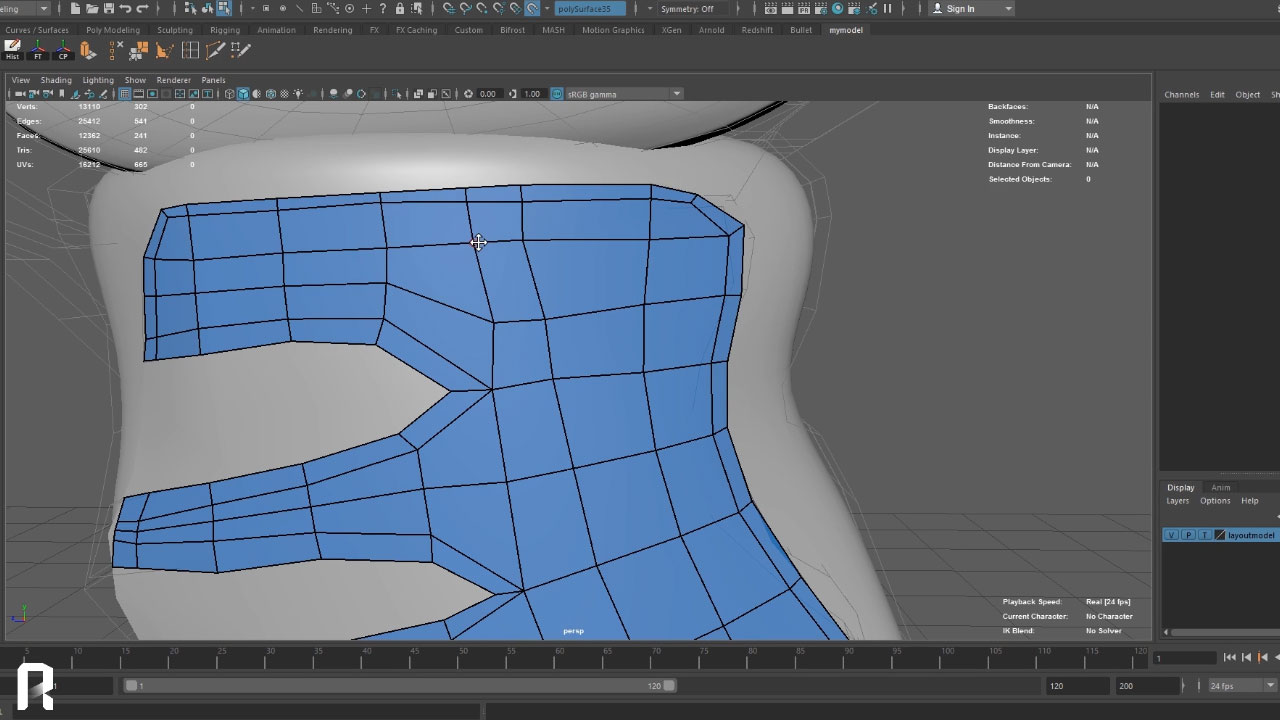Viewport: 1280px width, 720px height.
Task: Switch to the Poly Modeling shelf tab
Action: pos(113,30)
